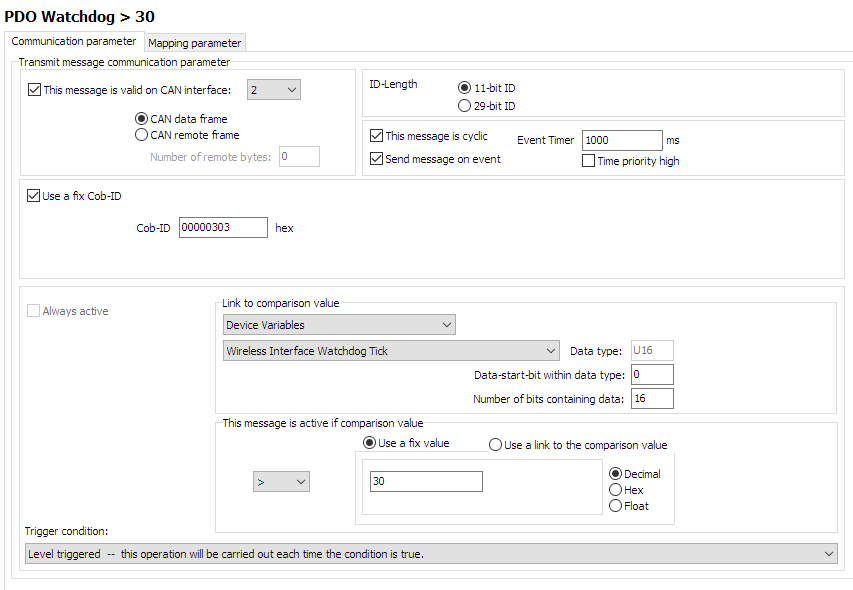This screenshot has height=590, width=853.
Task: Click the Event Timer input field
Action: 621,140
